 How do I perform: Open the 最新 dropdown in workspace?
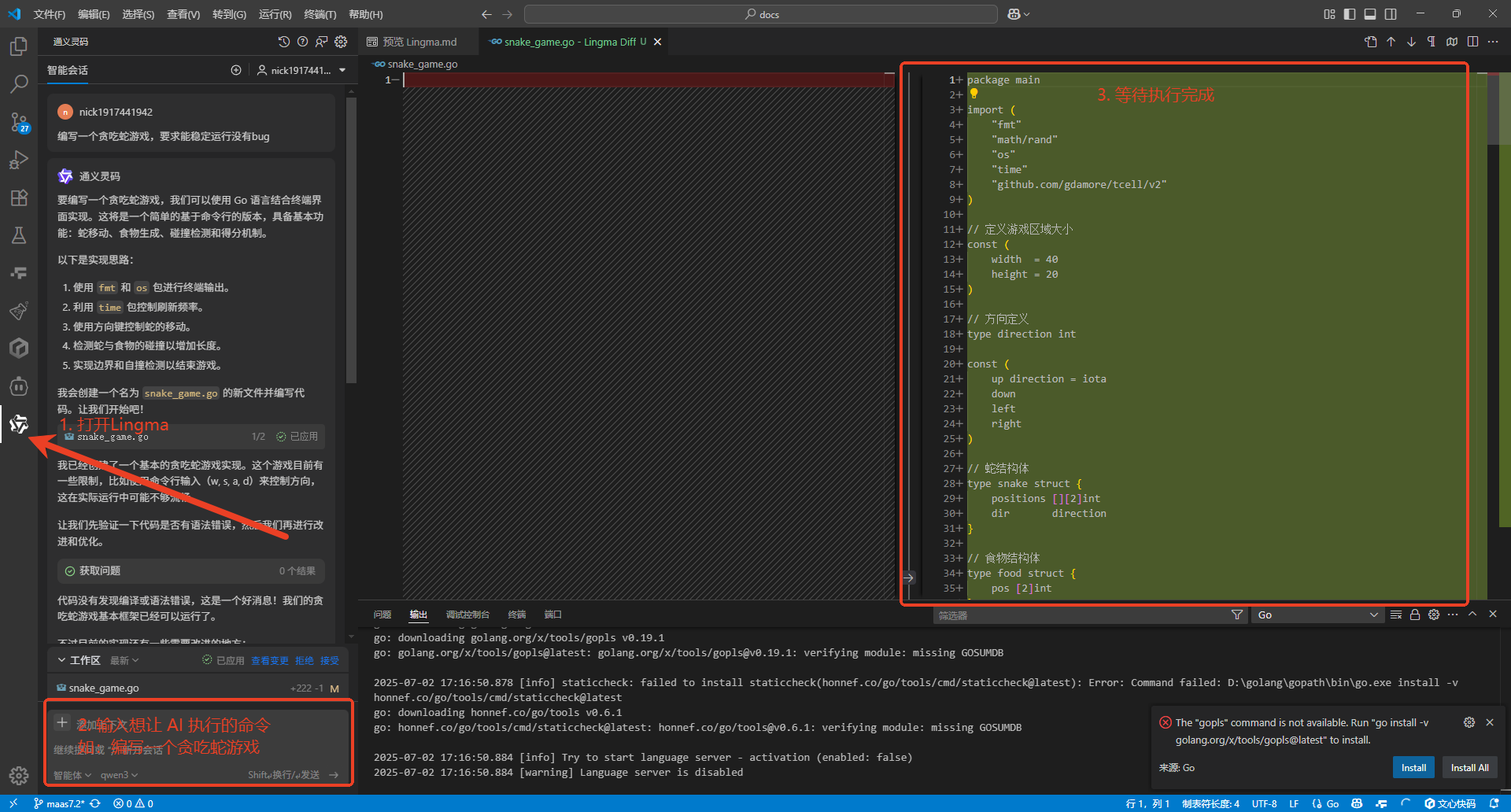click(x=124, y=660)
